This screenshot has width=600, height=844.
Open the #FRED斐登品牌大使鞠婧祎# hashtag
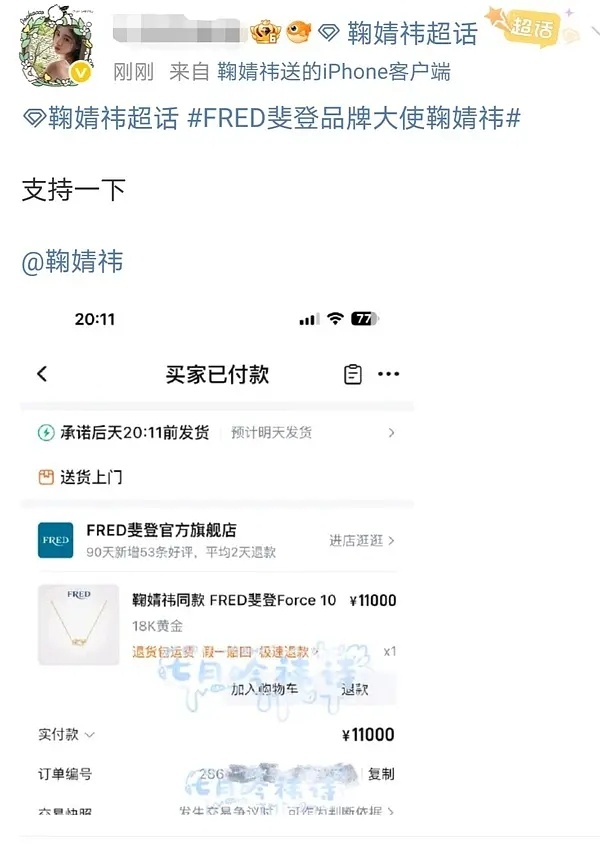(354, 118)
